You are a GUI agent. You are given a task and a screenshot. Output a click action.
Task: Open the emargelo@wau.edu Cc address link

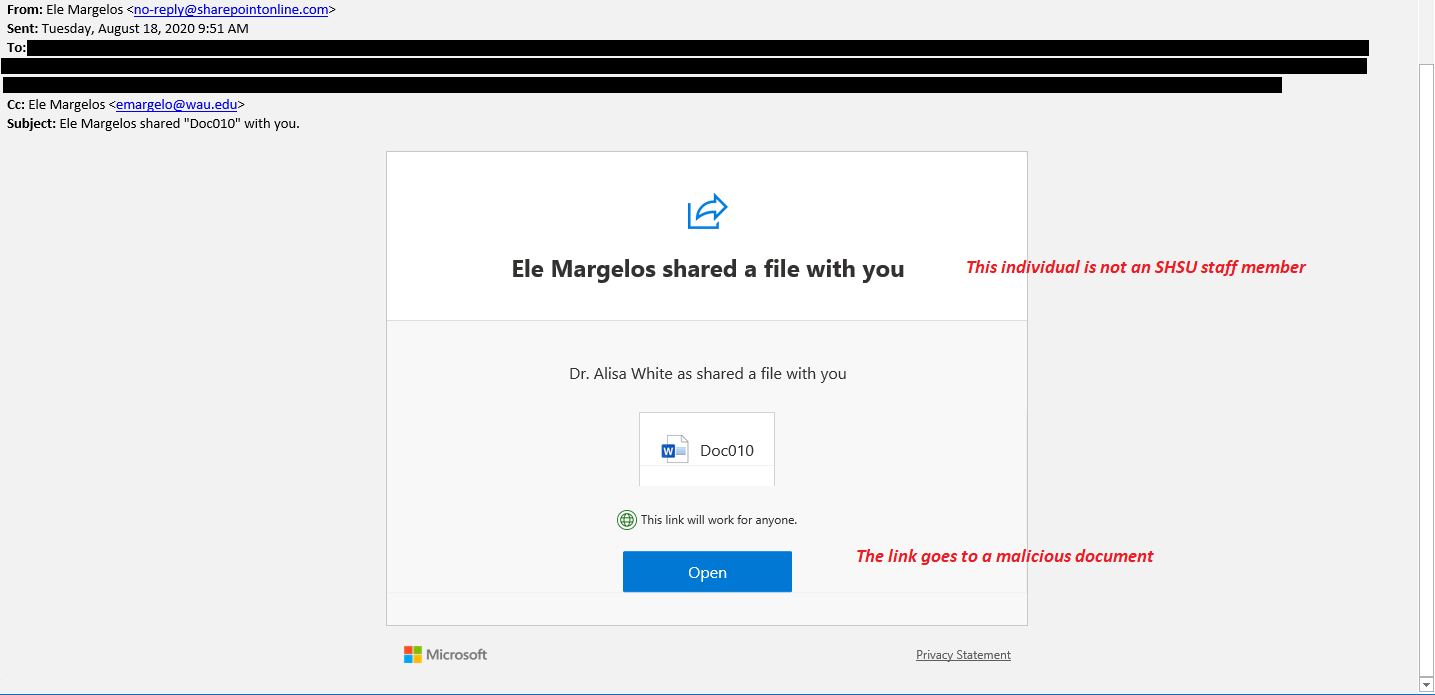(x=176, y=104)
